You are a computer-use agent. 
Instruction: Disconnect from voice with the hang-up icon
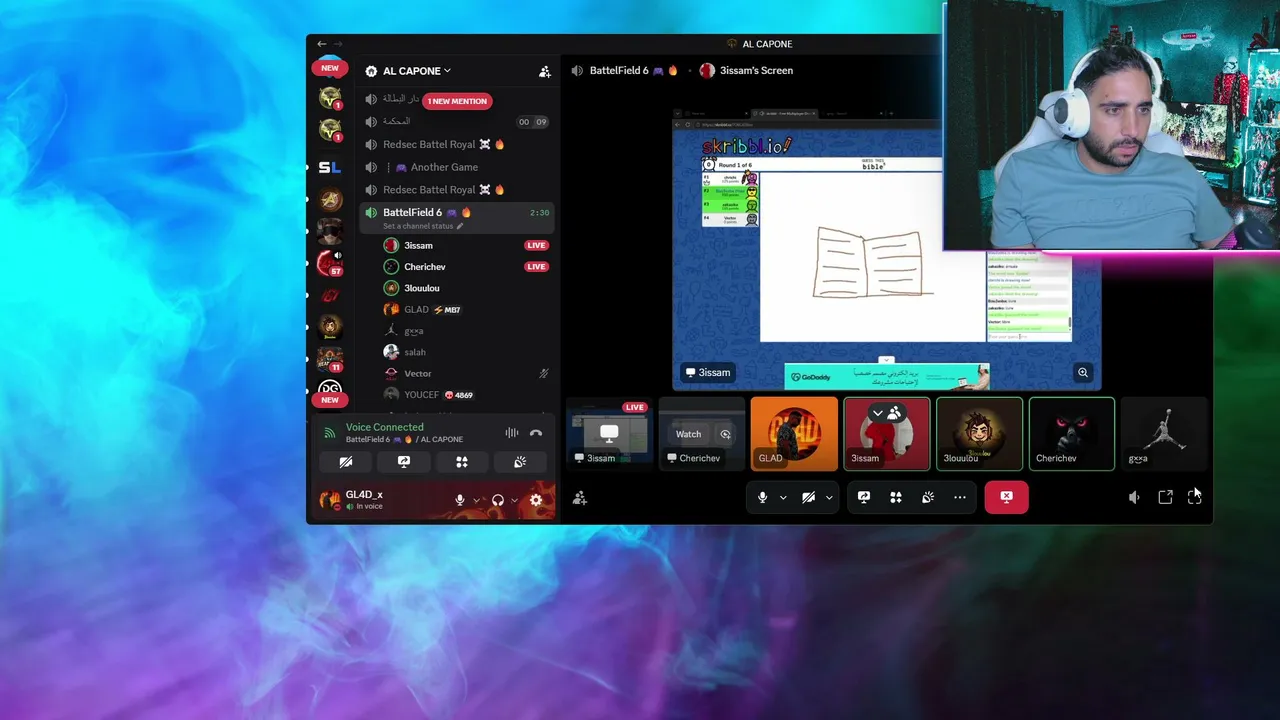pyautogui.click(x=536, y=433)
